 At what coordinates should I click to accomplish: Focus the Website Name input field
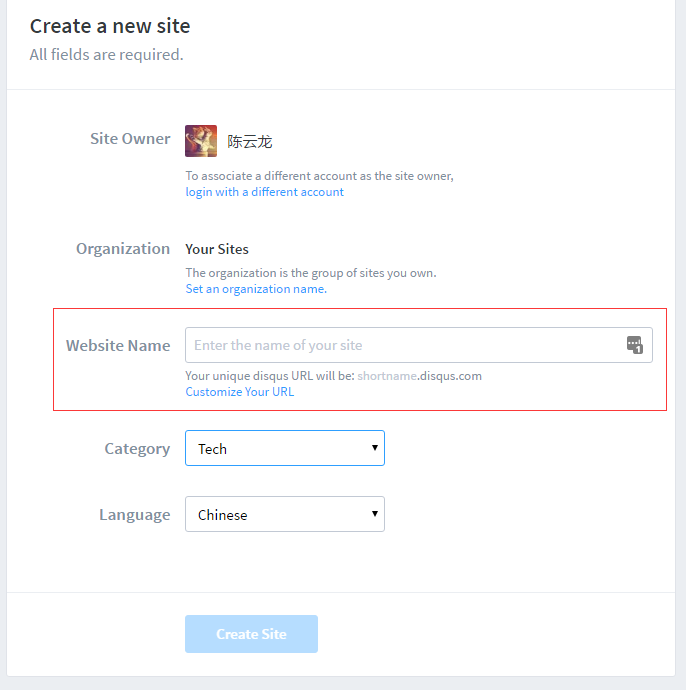point(418,345)
